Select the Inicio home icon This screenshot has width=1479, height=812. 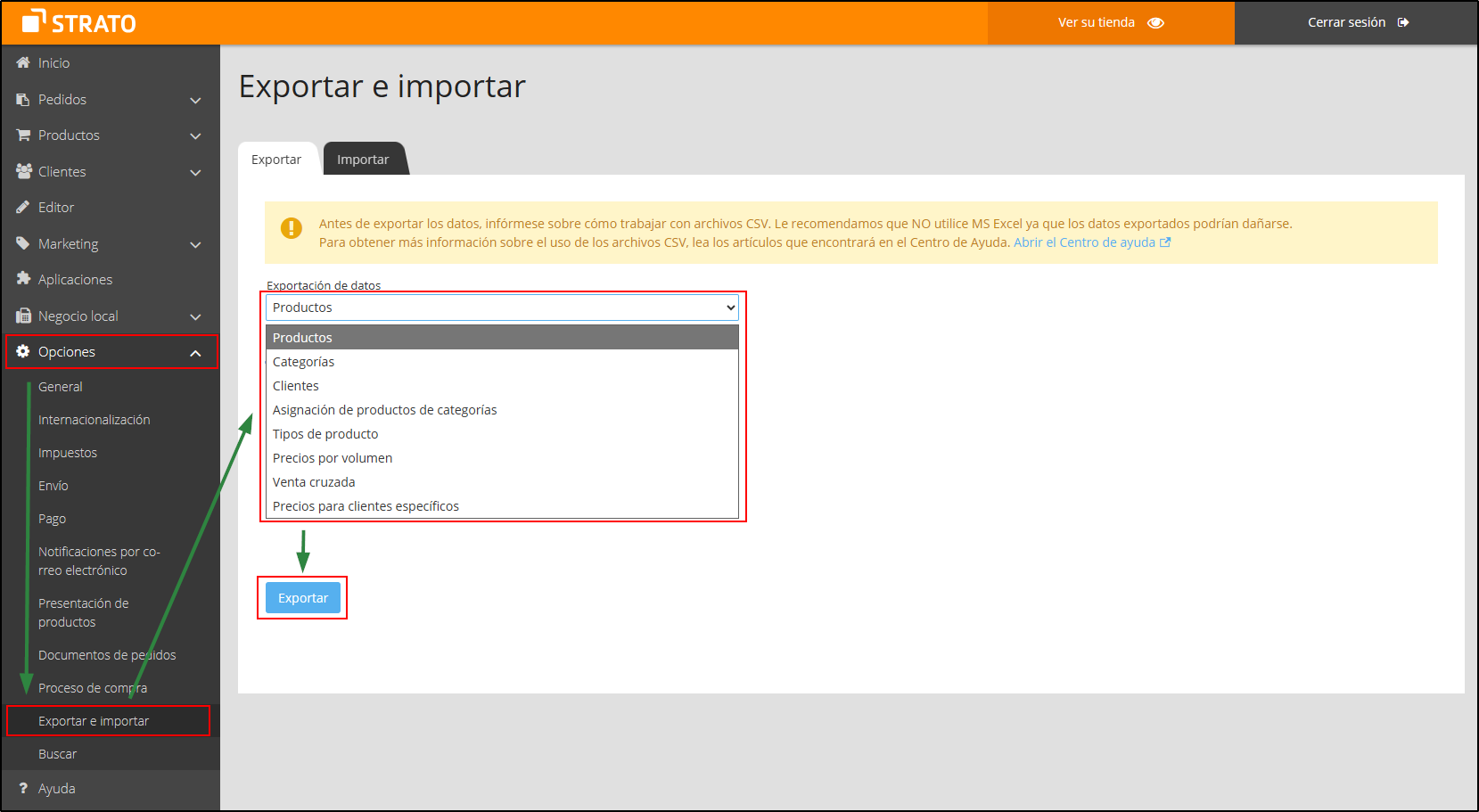pyautogui.click(x=22, y=62)
